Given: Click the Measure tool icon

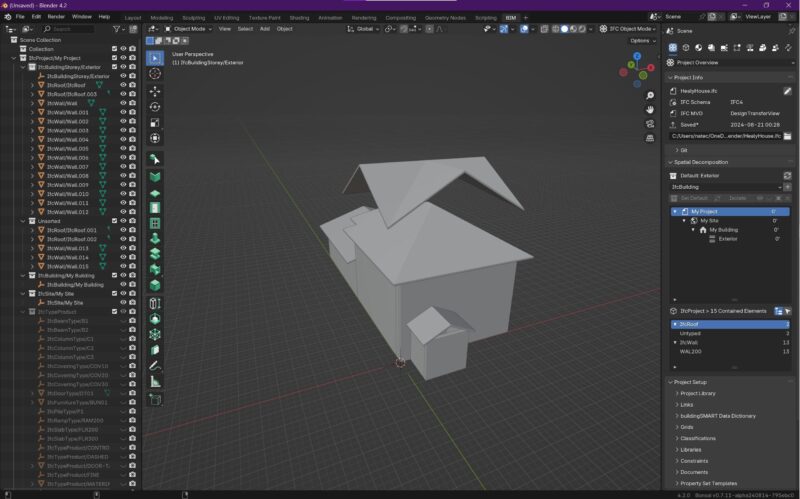Looking at the screenshot, I should point(155,382).
